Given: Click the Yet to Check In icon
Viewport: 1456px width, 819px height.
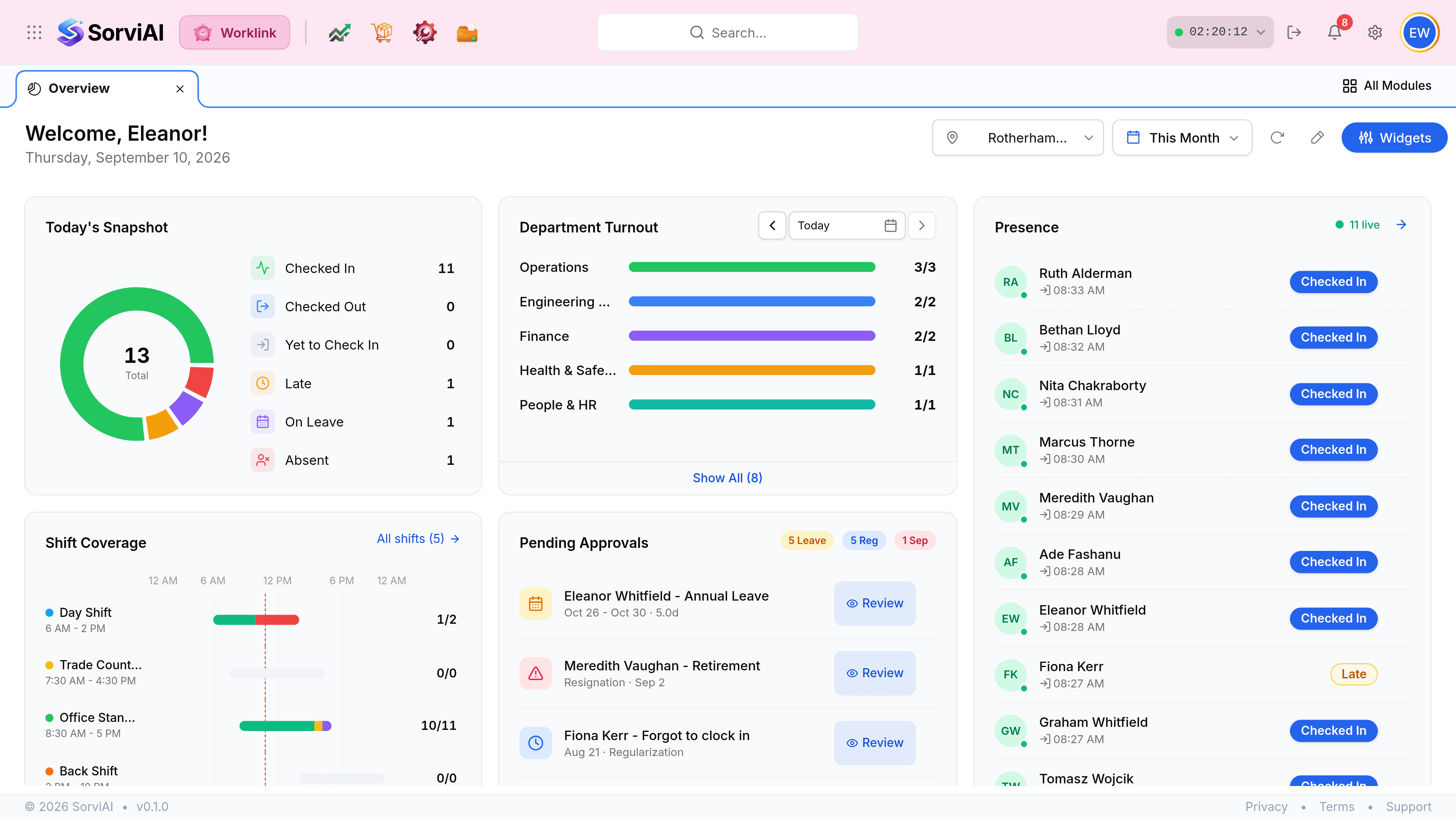Looking at the screenshot, I should pyautogui.click(x=263, y=345).
